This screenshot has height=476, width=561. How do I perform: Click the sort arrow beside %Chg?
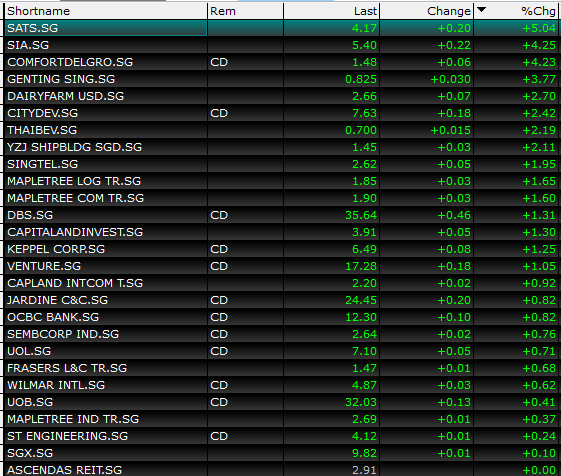point(482,10)
